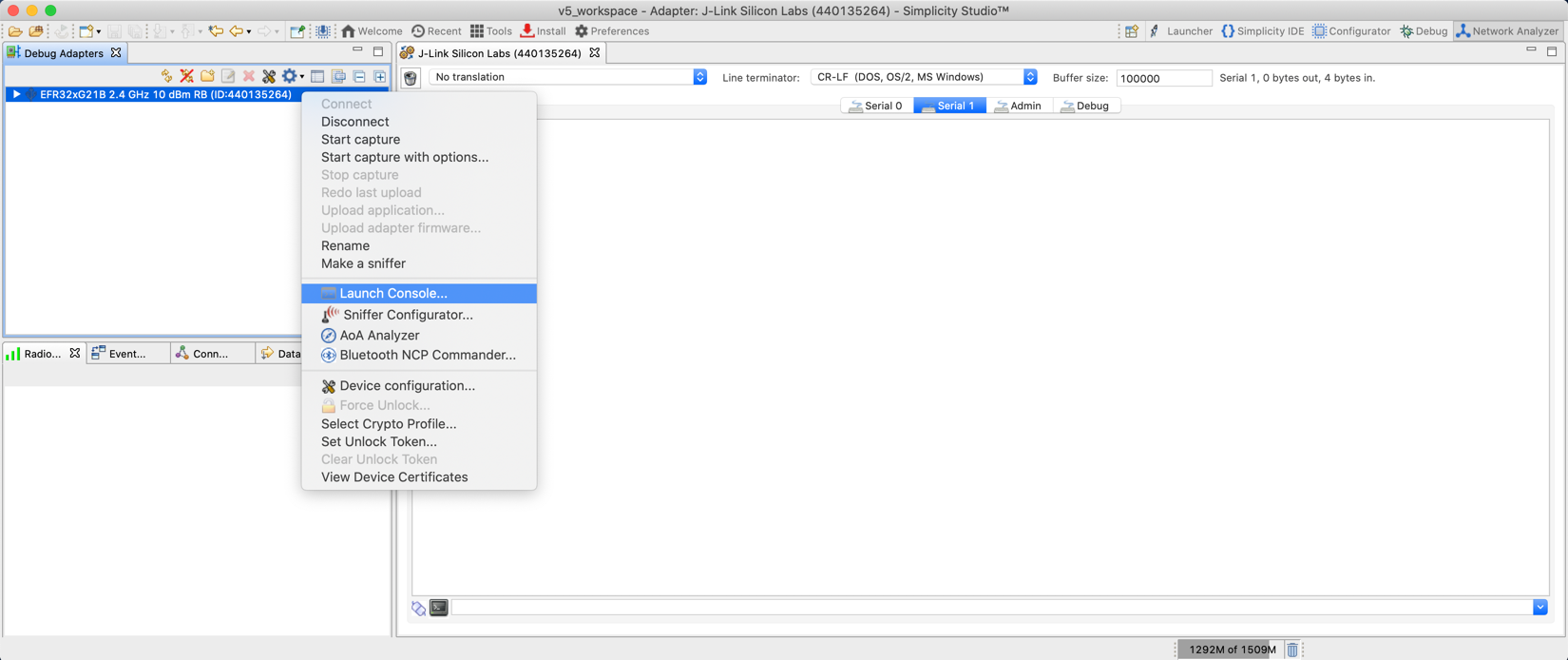This screenshot has width=1568, height=660.
Task: Click the expand all icon in Debug Adapters
Action: click(x=380, y=76)
